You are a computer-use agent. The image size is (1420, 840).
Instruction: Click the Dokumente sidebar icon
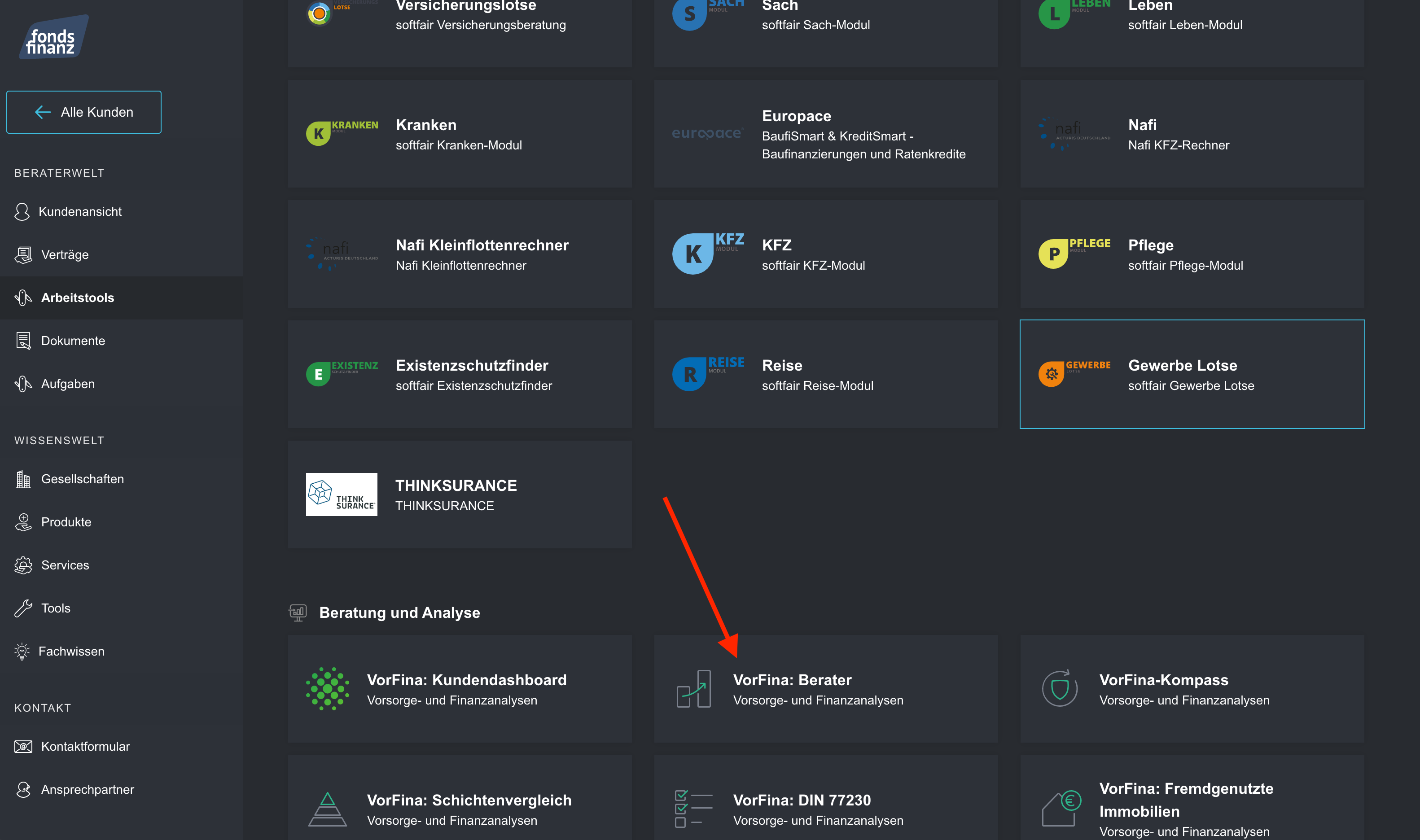click(x=23, y=341)
